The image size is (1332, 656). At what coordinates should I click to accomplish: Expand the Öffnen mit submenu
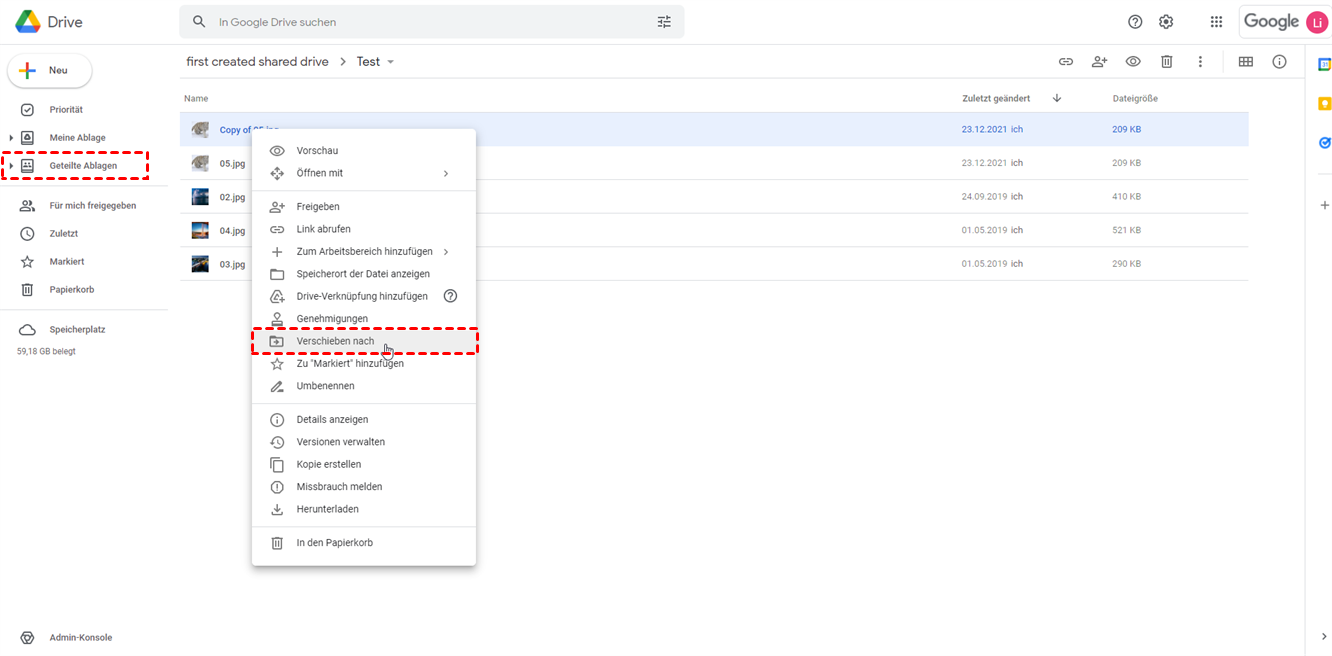[x=446, y=173]
